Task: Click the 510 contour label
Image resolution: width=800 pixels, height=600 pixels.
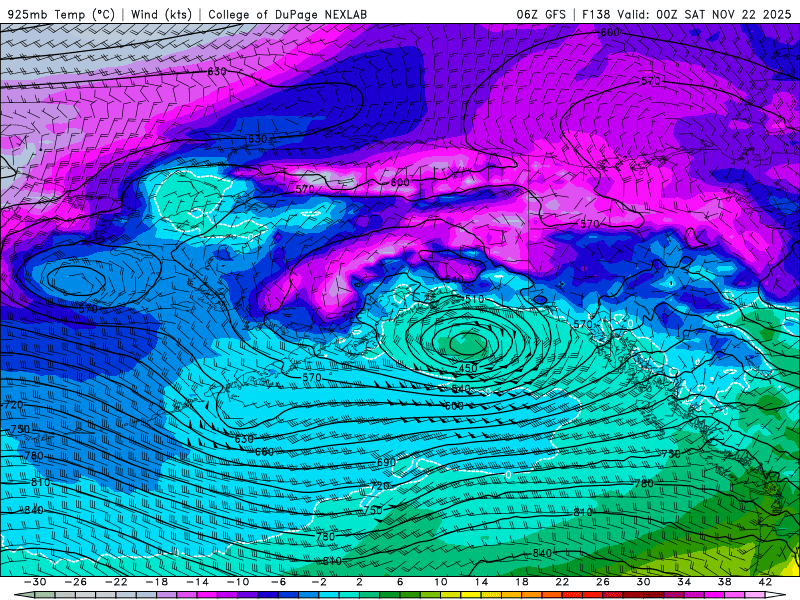Action: click(474, 299)
